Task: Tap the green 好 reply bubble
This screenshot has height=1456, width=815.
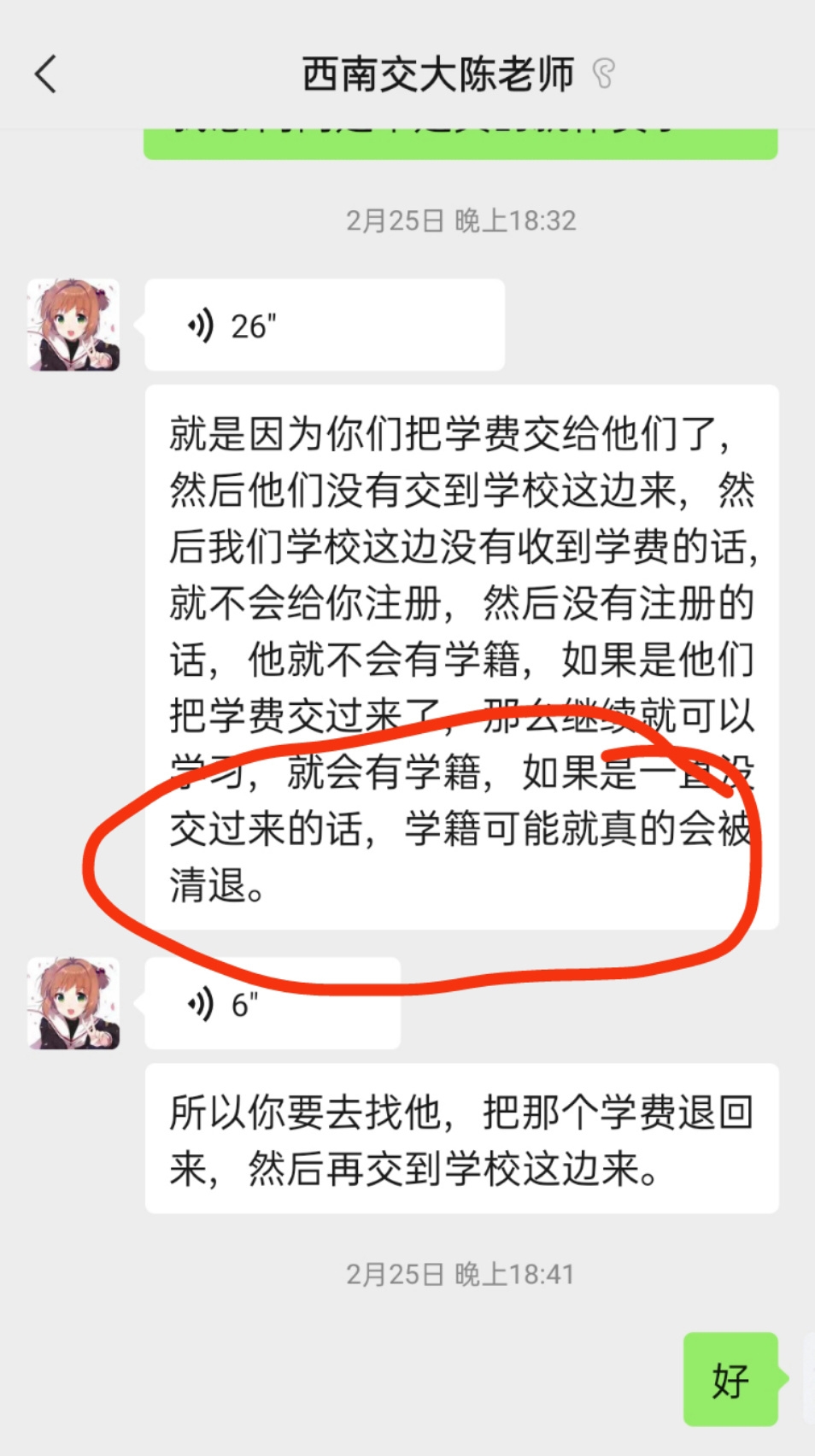Action: [x=731, y=1379]
